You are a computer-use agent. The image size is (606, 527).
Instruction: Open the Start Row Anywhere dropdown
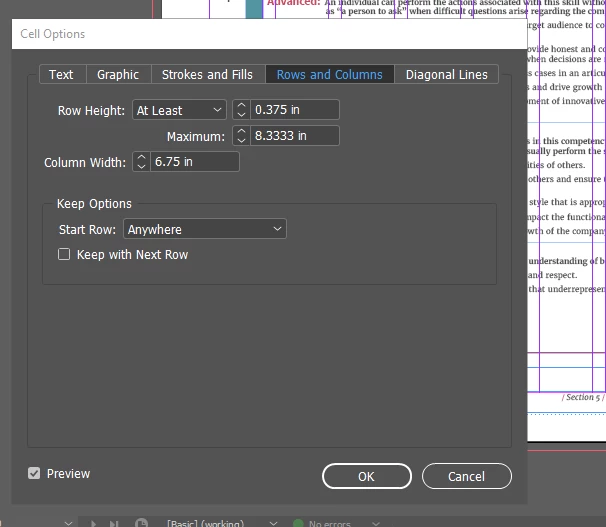(x=205, y=229)
